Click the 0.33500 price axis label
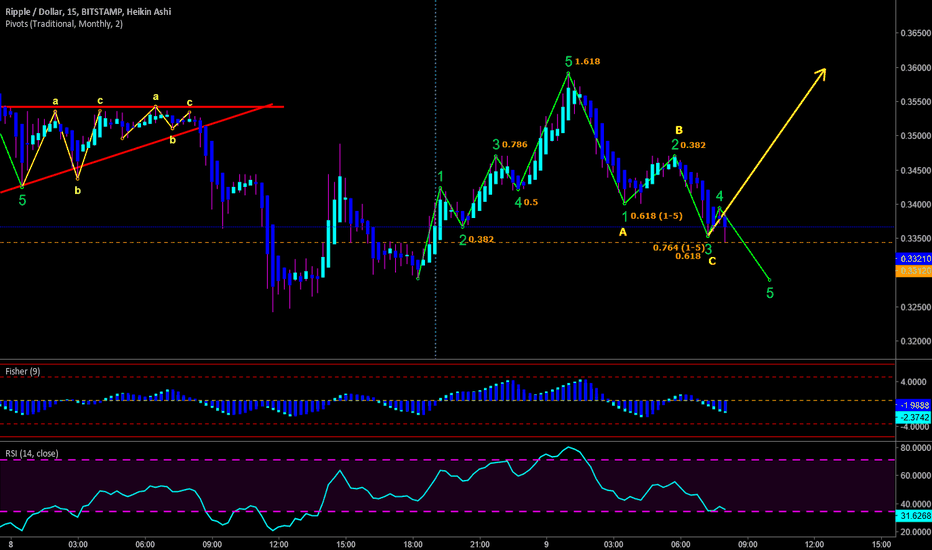932x550 pixels. 915,238
